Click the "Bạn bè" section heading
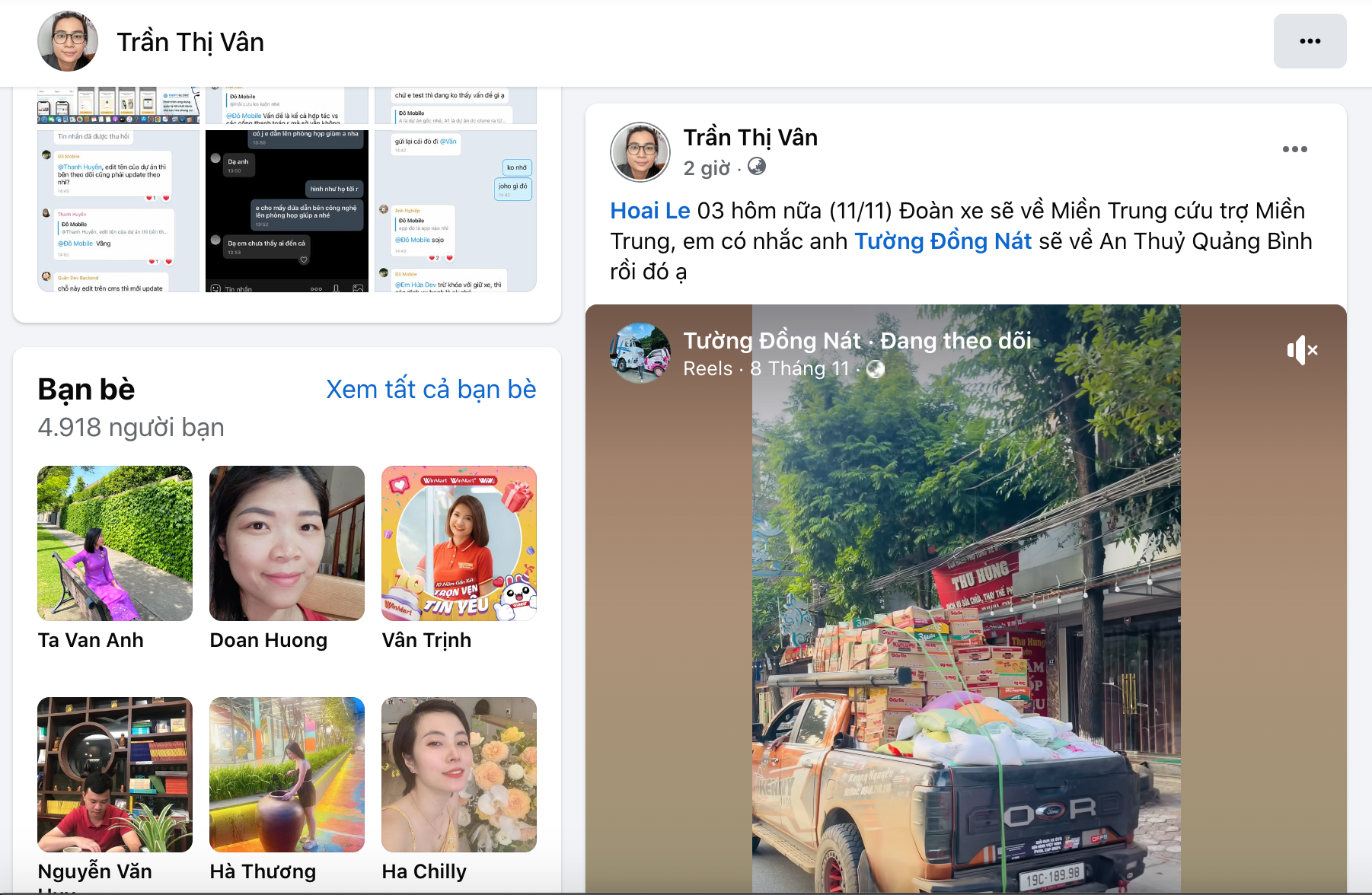 (86, 389)
